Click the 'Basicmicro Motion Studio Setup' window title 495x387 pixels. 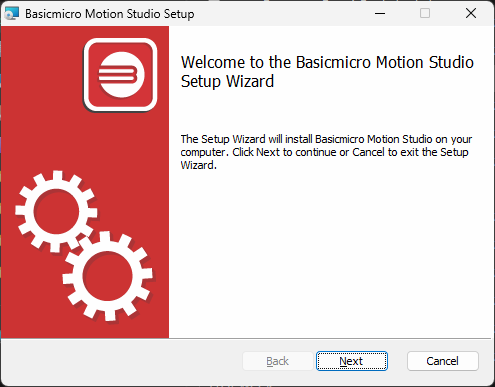click(x=110, y=14)
